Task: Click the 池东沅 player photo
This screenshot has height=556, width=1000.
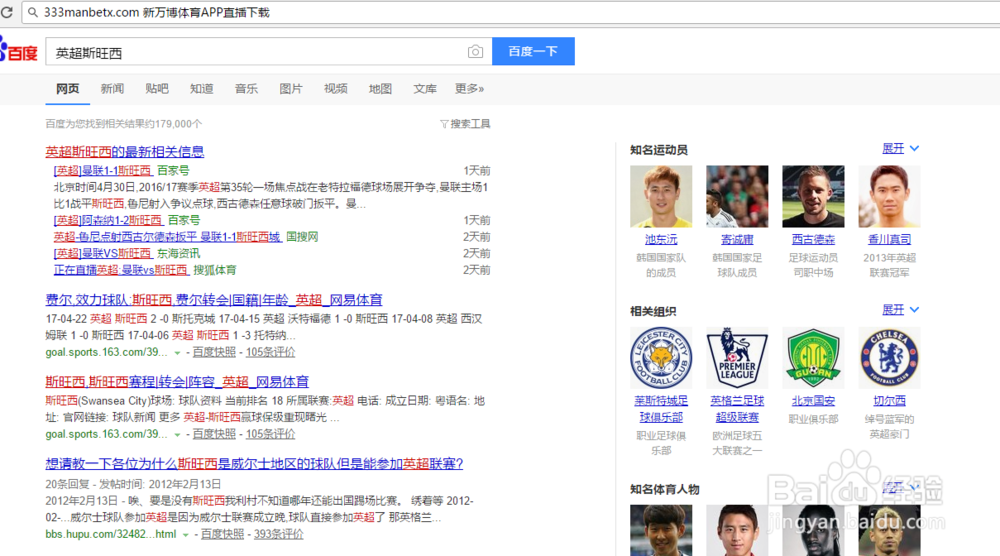Action: click(661, 196)
